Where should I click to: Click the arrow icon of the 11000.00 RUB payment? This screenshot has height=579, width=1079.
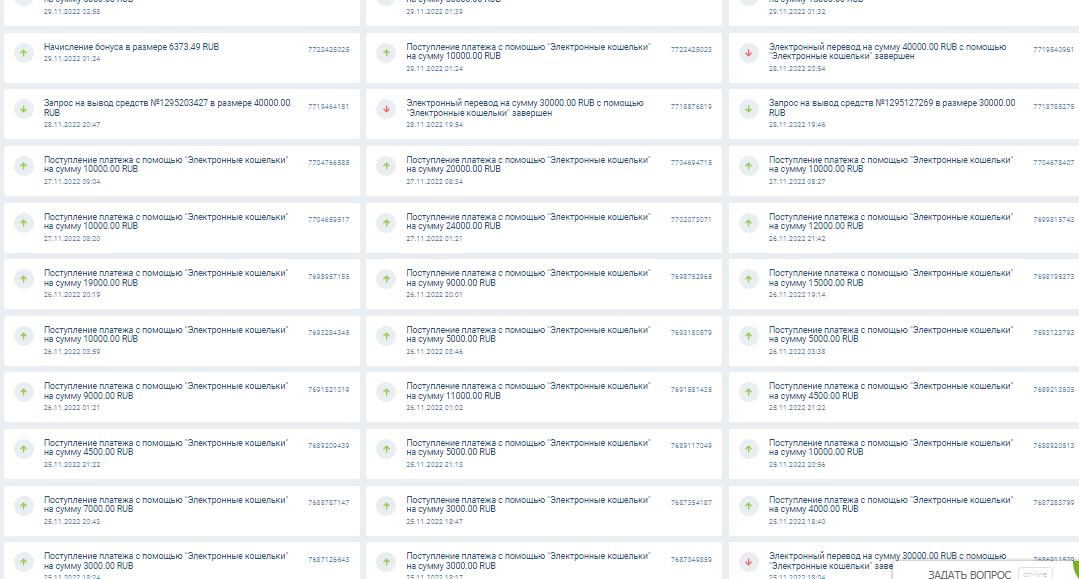coord(387,392)
